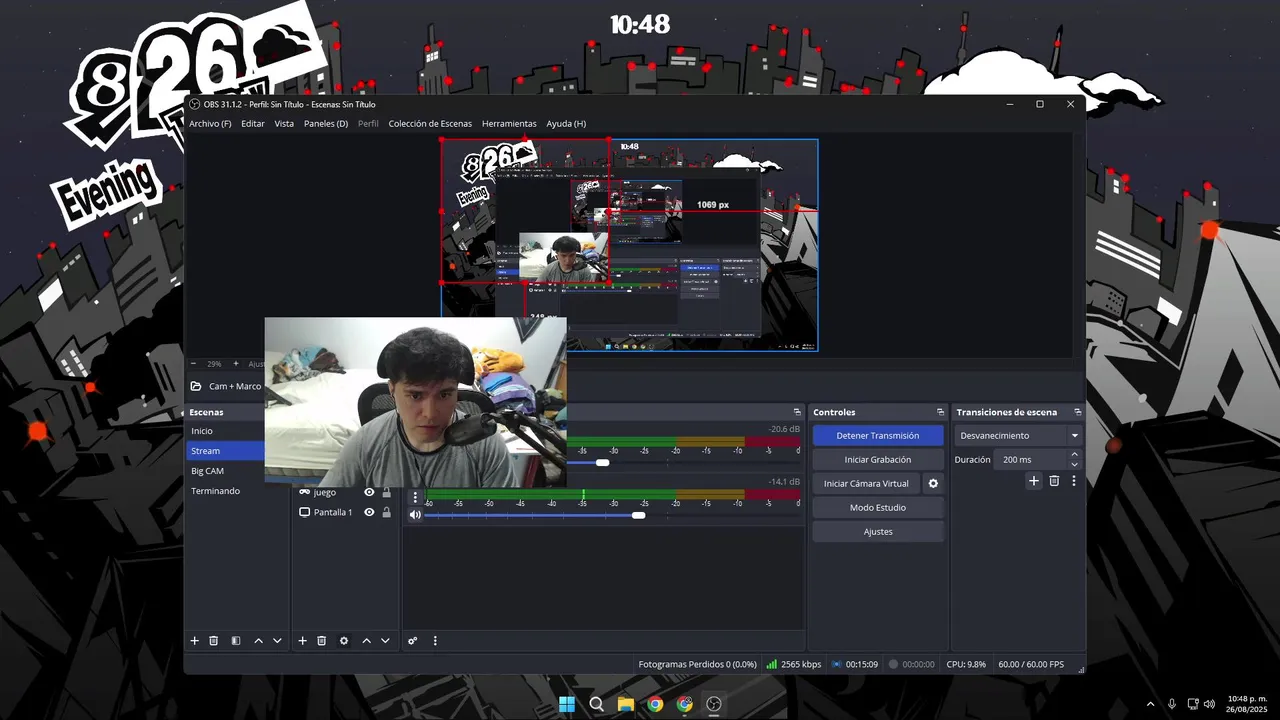This screenshot has height=720, width=1280.
Task: Move scene down in Escenas toolbar
Action: (277, 641)
